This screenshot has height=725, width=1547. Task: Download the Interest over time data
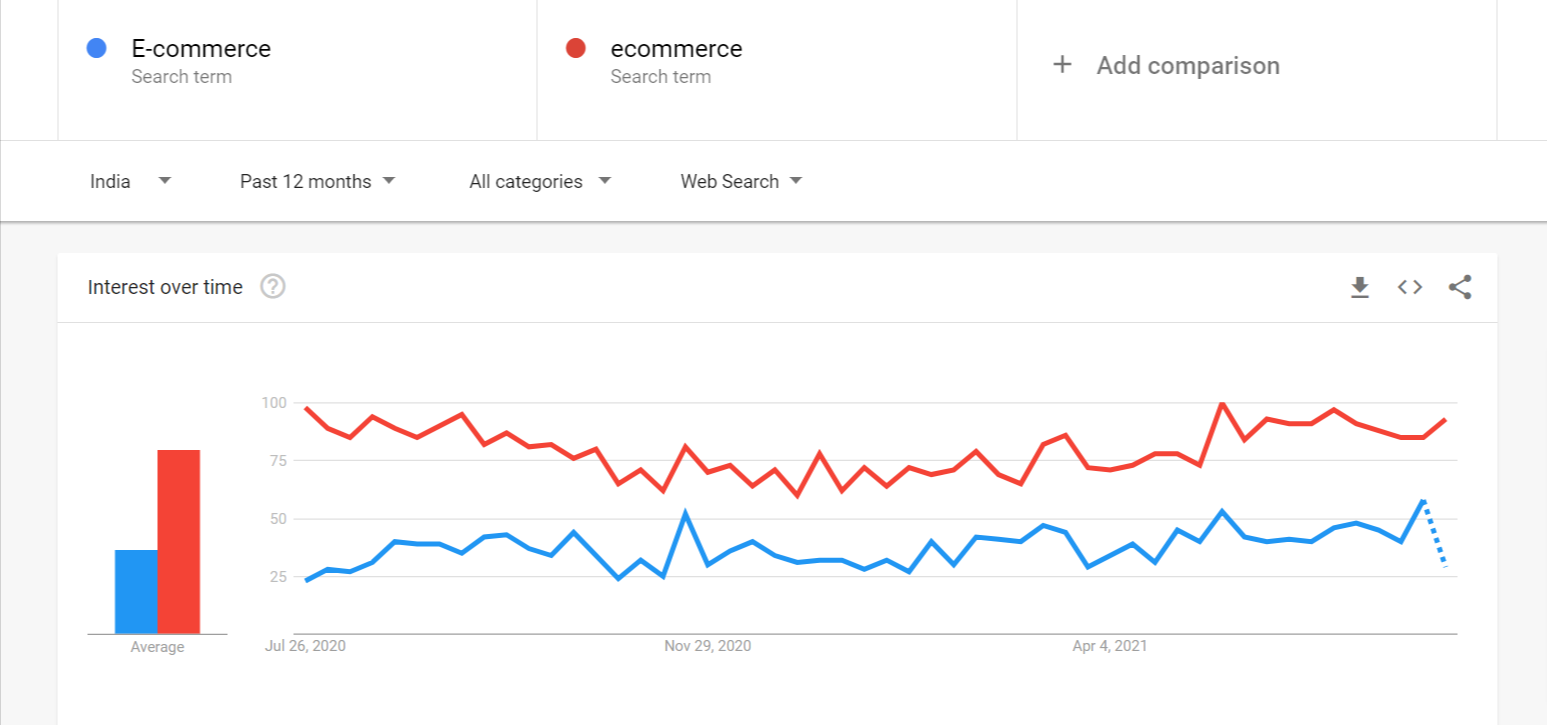(x=1359, y=288)
